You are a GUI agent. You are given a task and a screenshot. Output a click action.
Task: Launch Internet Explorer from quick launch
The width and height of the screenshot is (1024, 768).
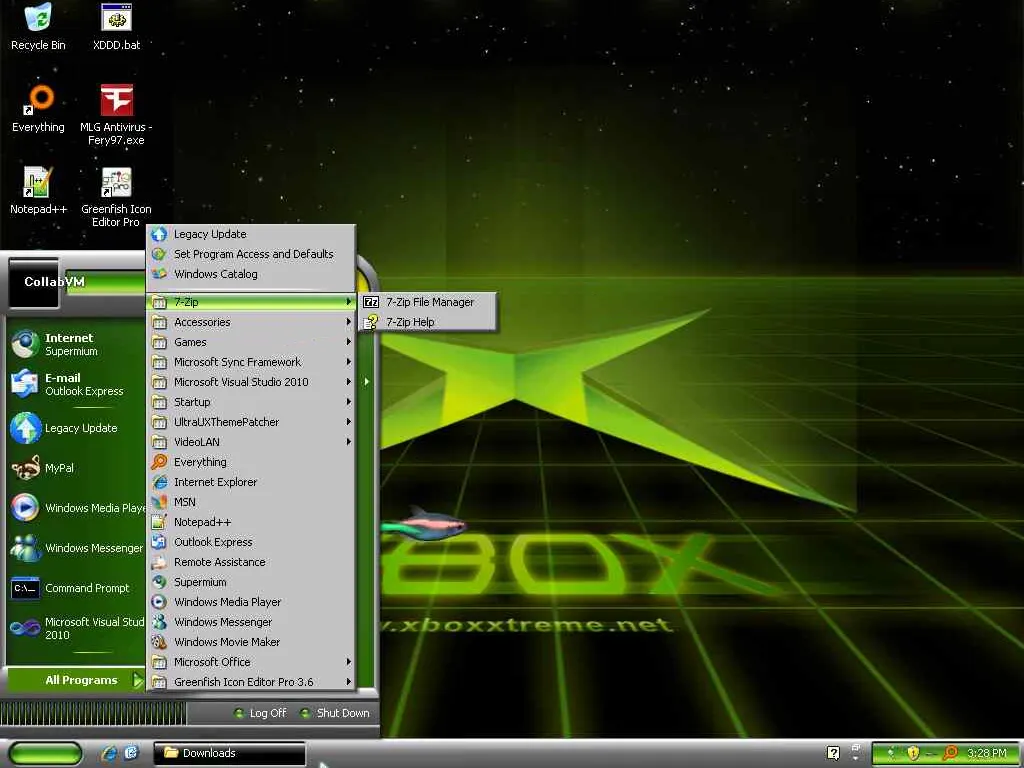click(x=109, y=753)
